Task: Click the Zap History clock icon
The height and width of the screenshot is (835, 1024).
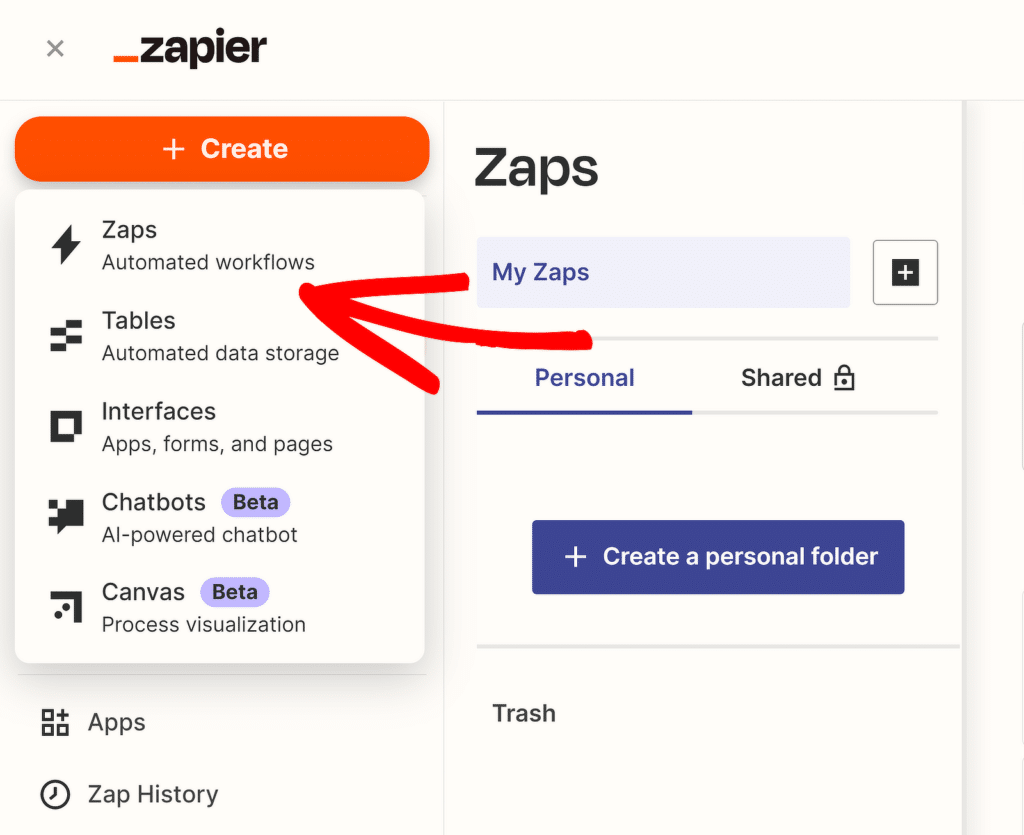Action: [x=55, y=794]
